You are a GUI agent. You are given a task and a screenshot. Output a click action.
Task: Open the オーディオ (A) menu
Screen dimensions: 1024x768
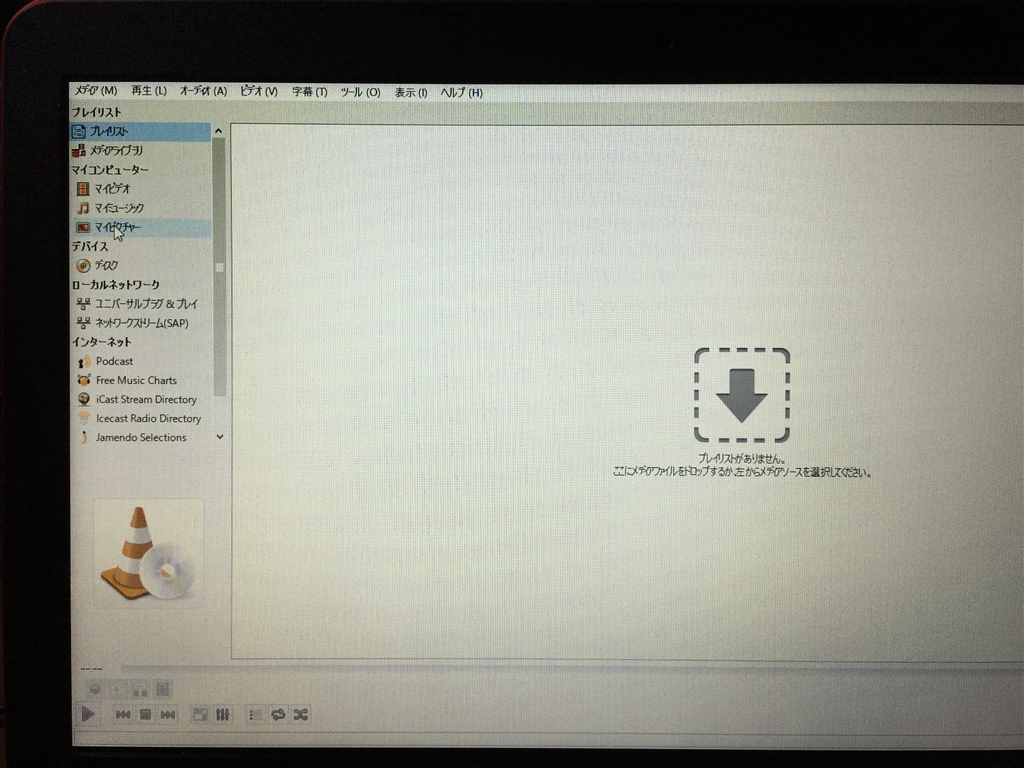203,91
